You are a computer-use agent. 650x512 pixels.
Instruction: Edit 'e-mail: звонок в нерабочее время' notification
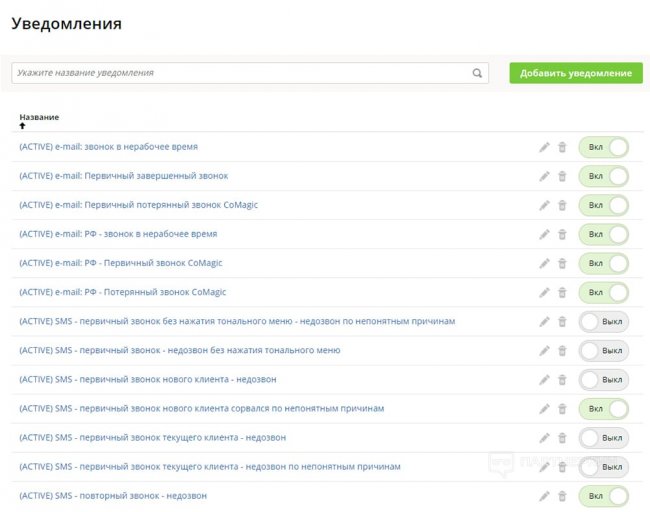(x=544, y=147)
